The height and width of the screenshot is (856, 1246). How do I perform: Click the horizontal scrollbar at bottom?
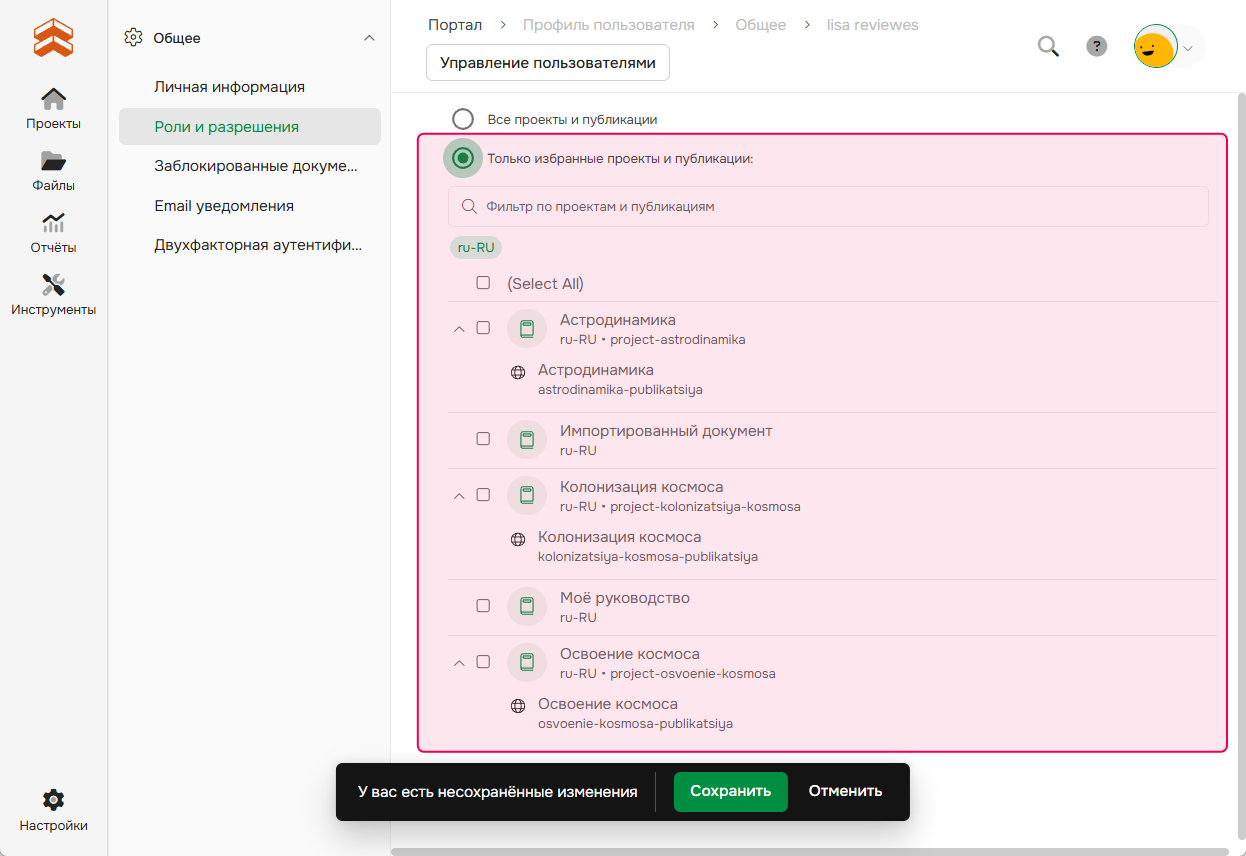[x=810, y=852]
